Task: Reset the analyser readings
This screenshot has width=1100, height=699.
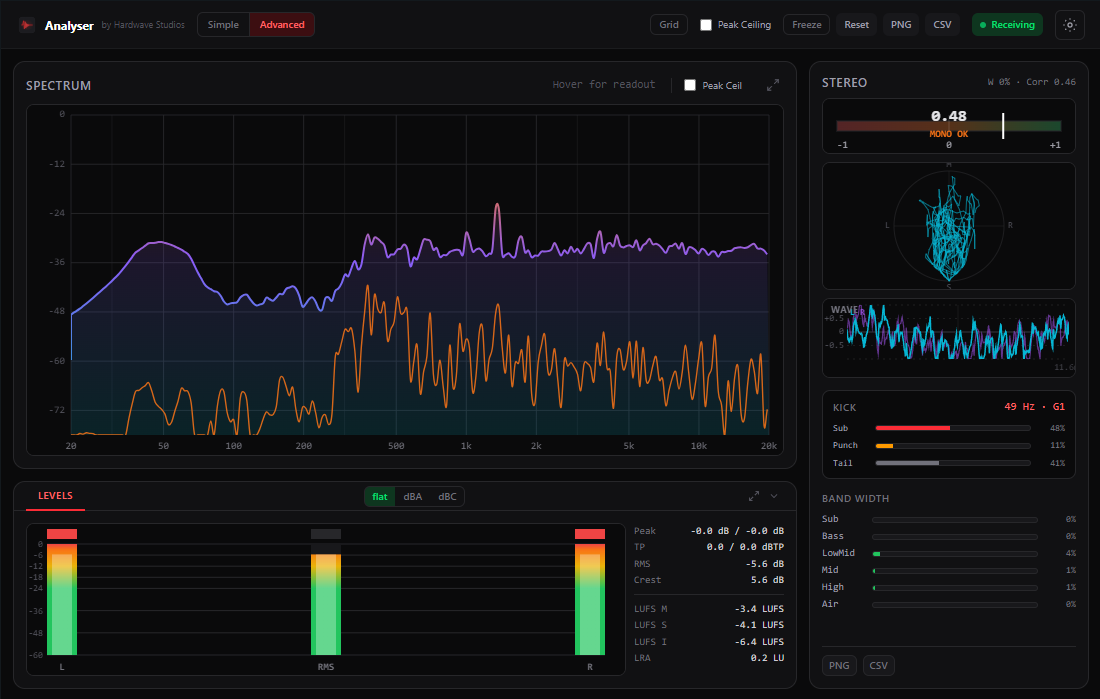Action: [856, 25]
